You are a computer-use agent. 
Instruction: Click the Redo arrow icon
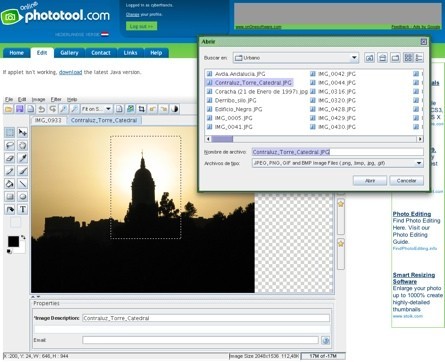click(x=53, y=109)
